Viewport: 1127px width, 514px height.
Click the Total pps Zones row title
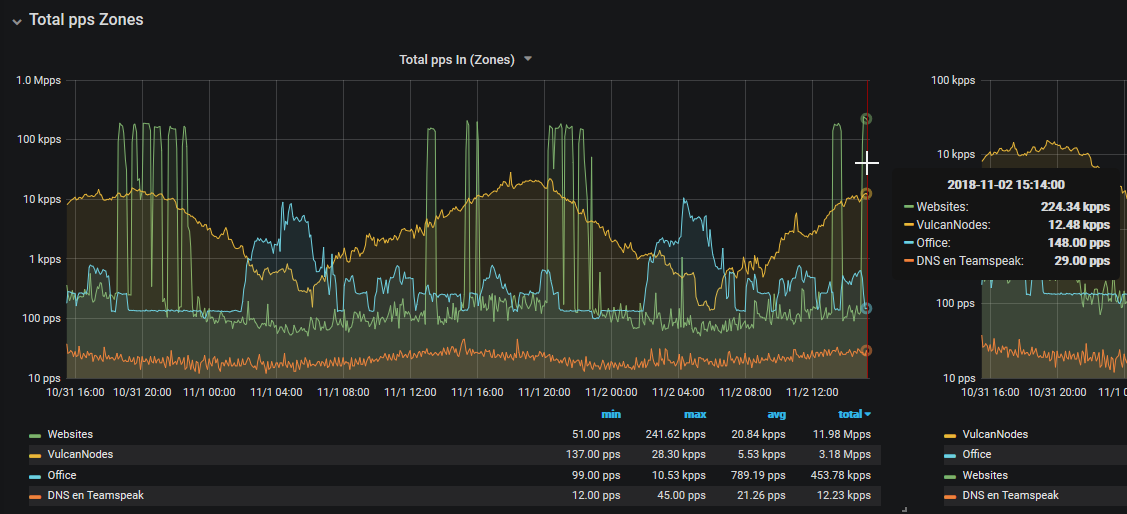tap(86, 20)
